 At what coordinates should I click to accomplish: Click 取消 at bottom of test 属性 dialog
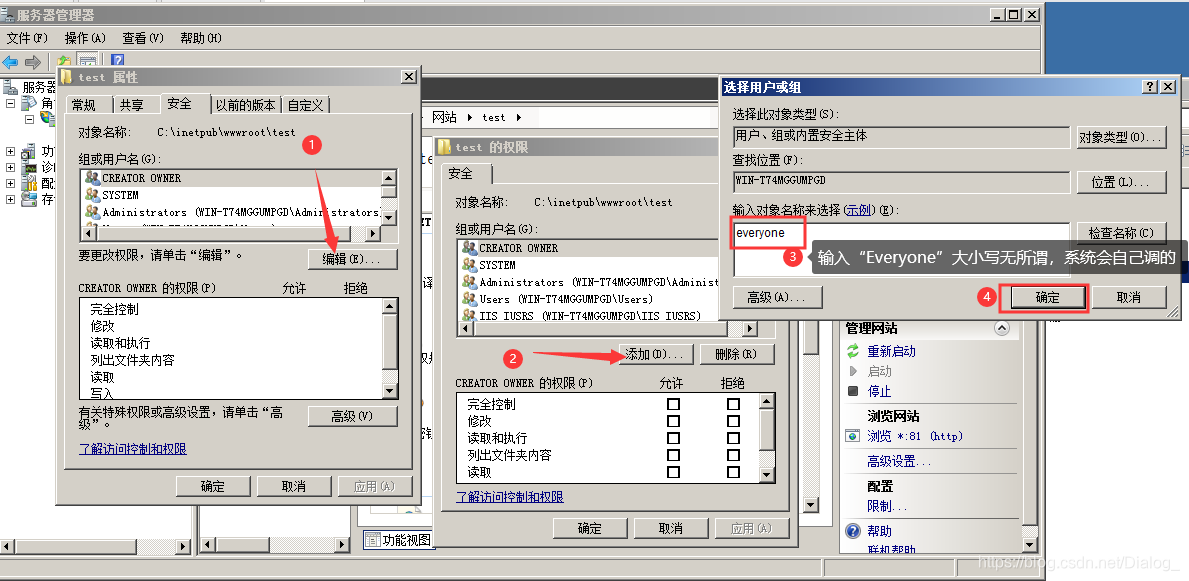[x=294, y=486]
